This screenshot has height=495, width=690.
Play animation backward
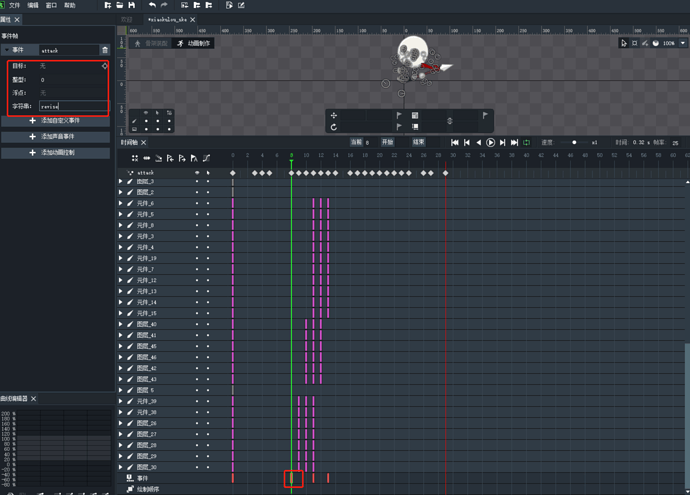[x=479, y=143]
